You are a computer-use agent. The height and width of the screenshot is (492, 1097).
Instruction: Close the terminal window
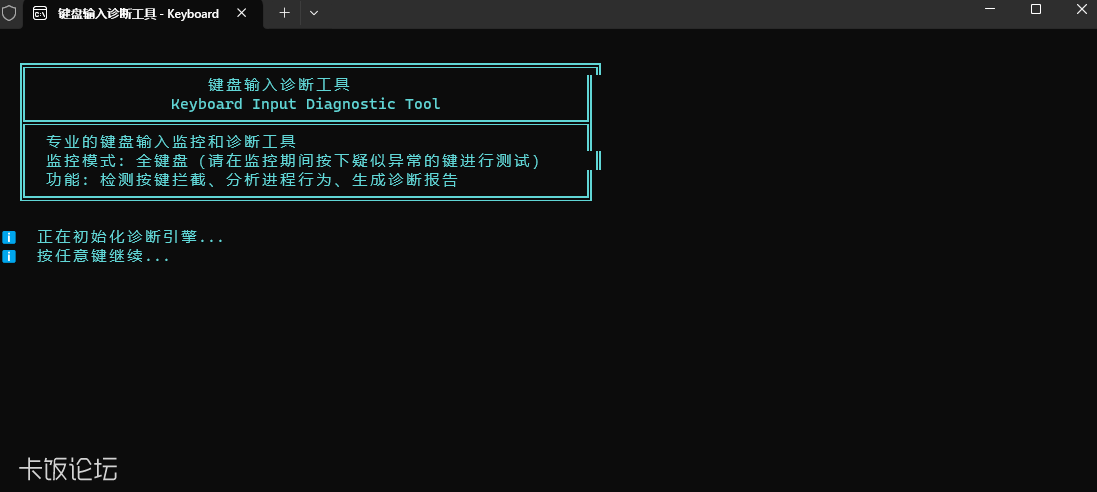coord(1082,9)
